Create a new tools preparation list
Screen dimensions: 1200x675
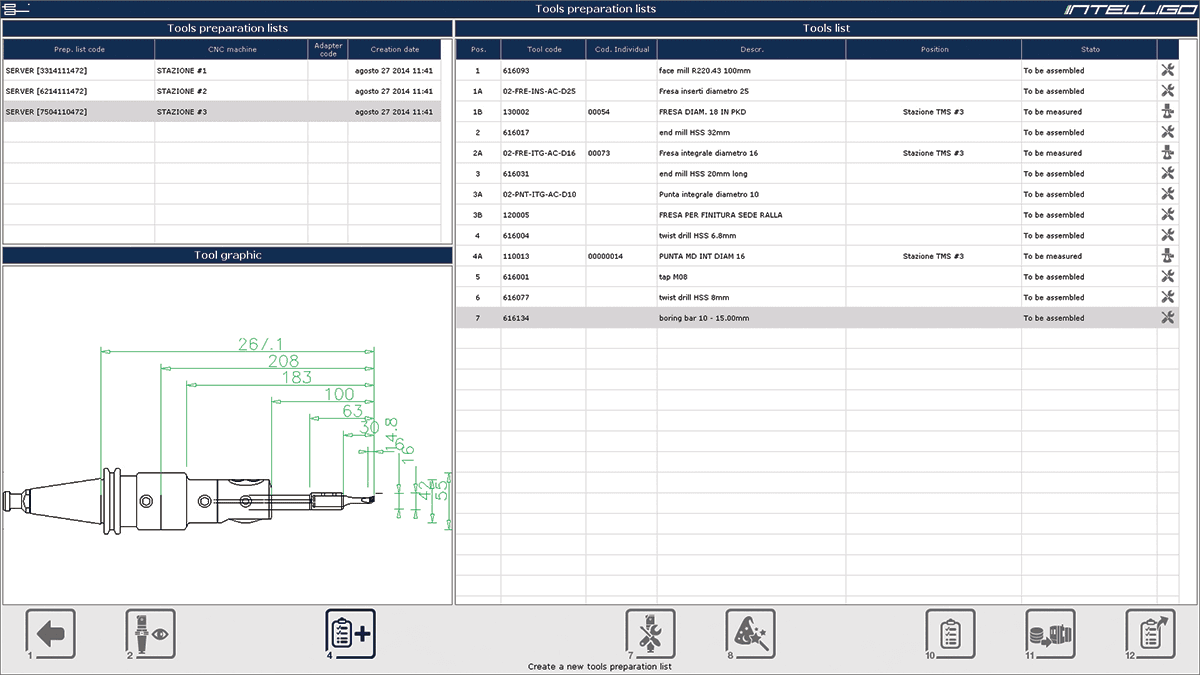point(350,634)
